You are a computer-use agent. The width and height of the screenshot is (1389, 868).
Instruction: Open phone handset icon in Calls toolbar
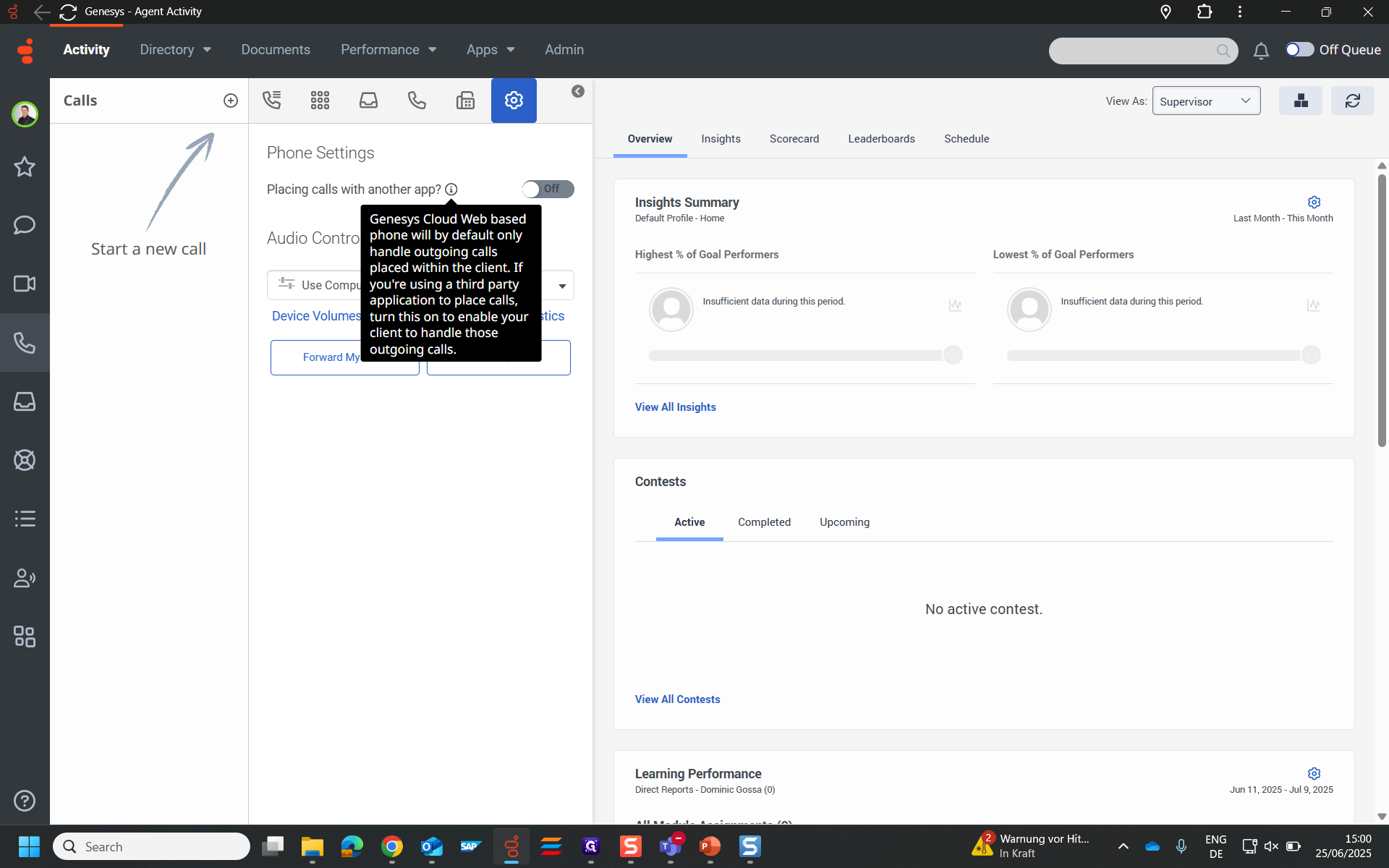pyautogui.click(x=417, y=101)
